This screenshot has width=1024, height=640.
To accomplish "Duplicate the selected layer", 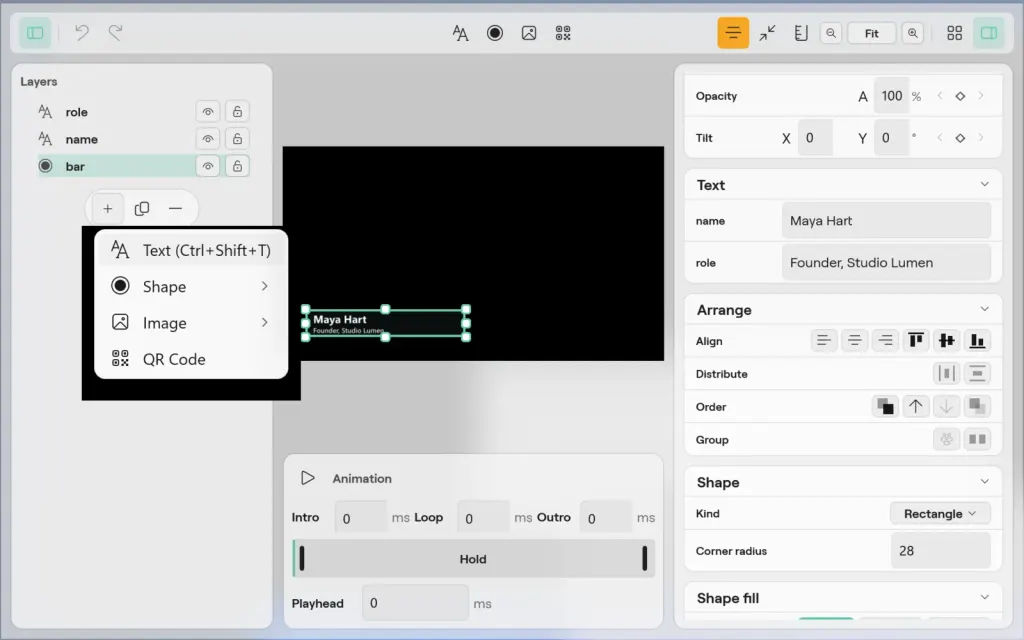I will tap(142, 209).
